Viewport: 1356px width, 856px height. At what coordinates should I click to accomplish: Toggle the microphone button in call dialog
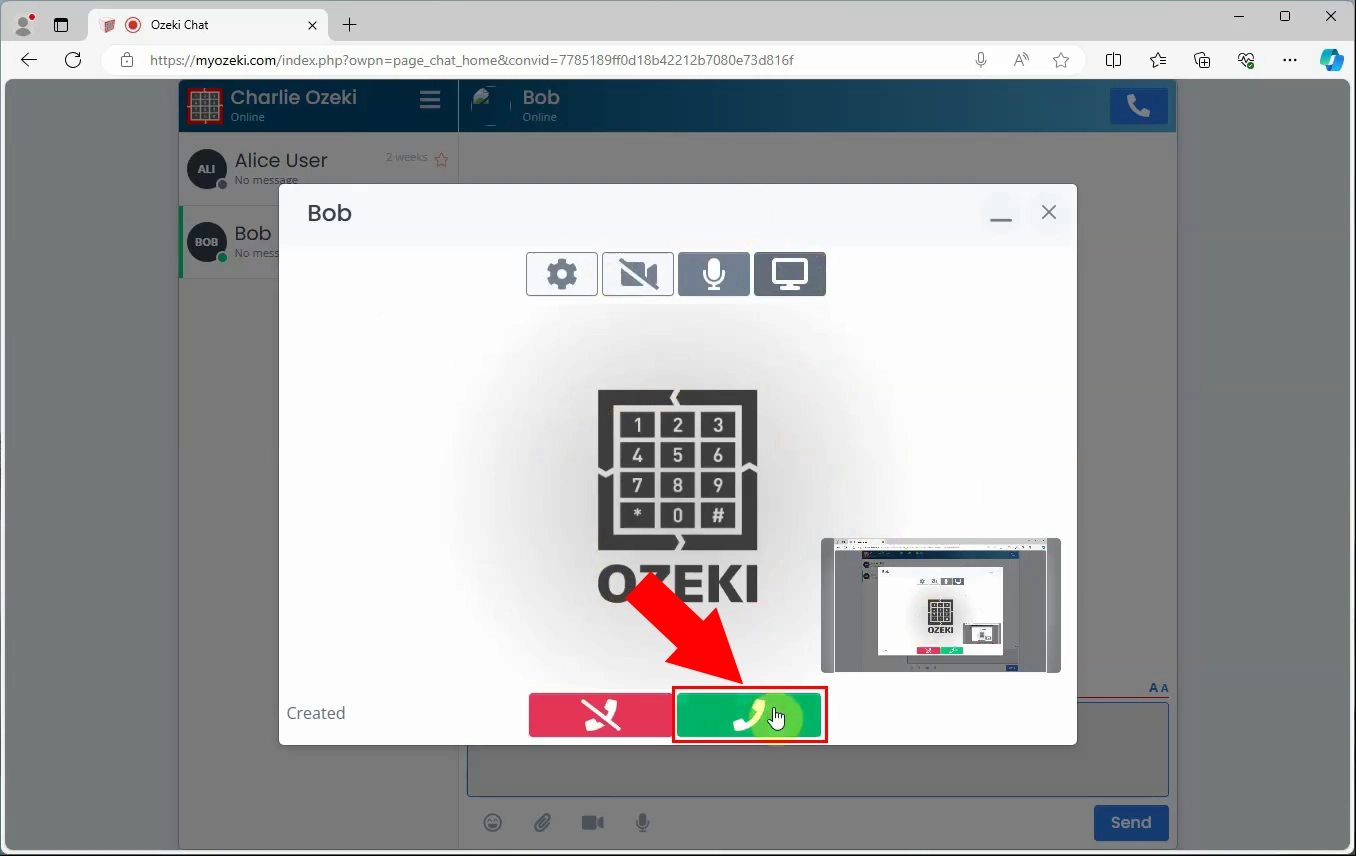click(x=714, y=274)
